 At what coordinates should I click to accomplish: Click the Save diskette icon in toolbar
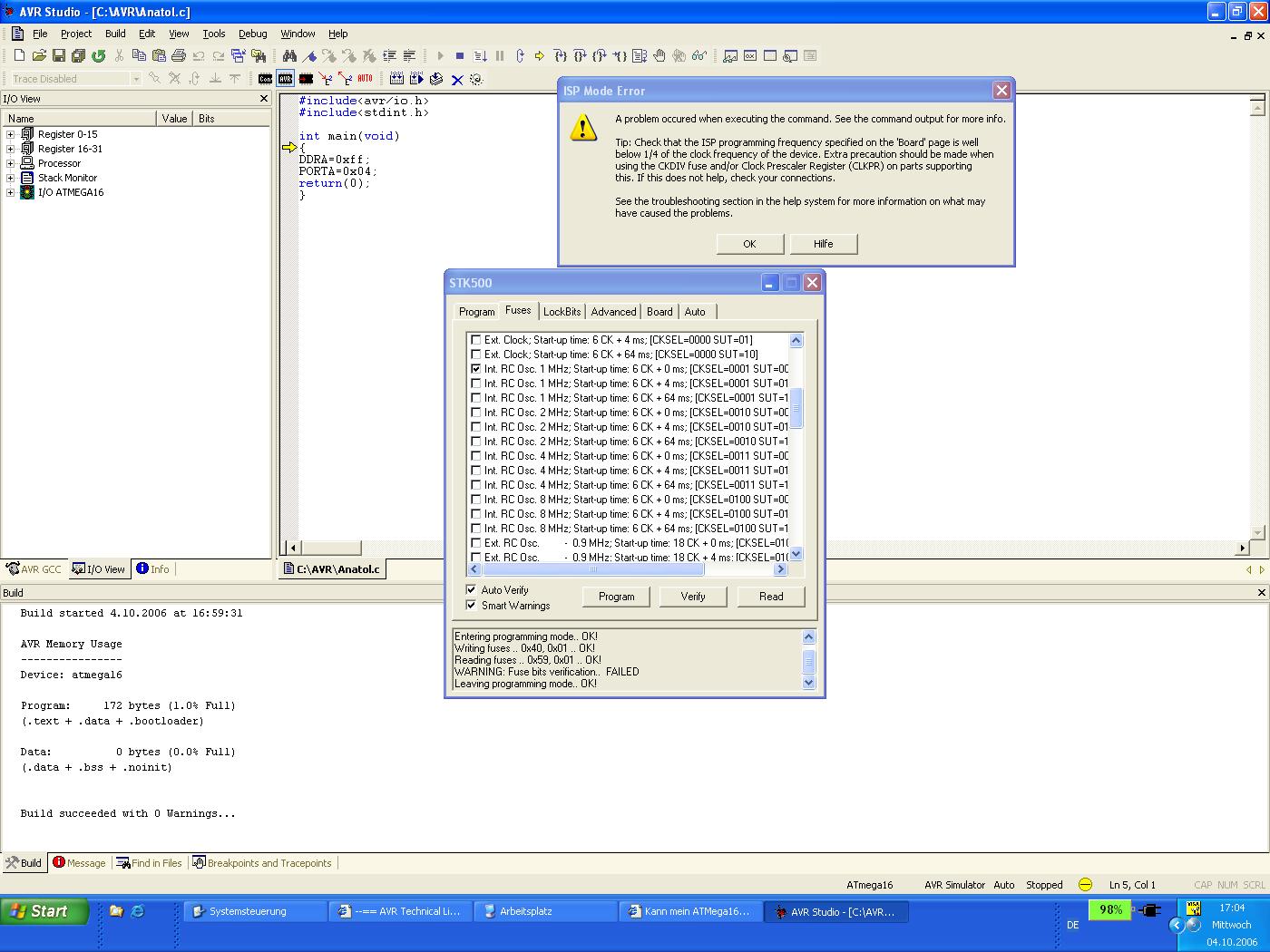[x=59, y=55]
